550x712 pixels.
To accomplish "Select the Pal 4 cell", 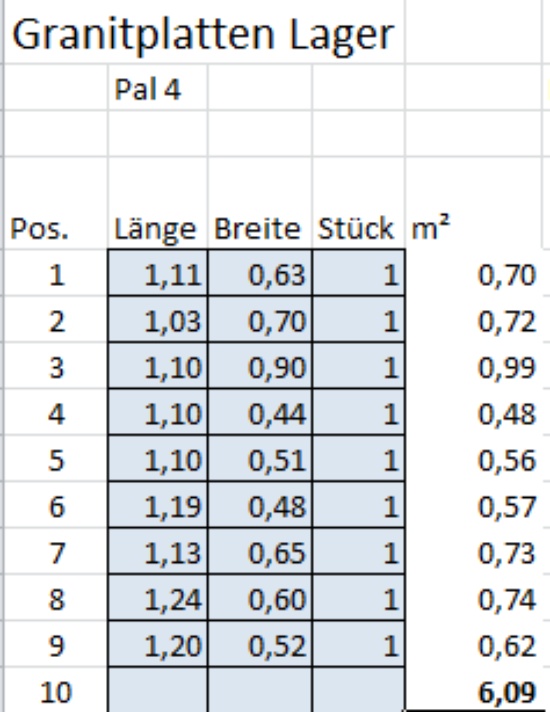I will point(158,88).
